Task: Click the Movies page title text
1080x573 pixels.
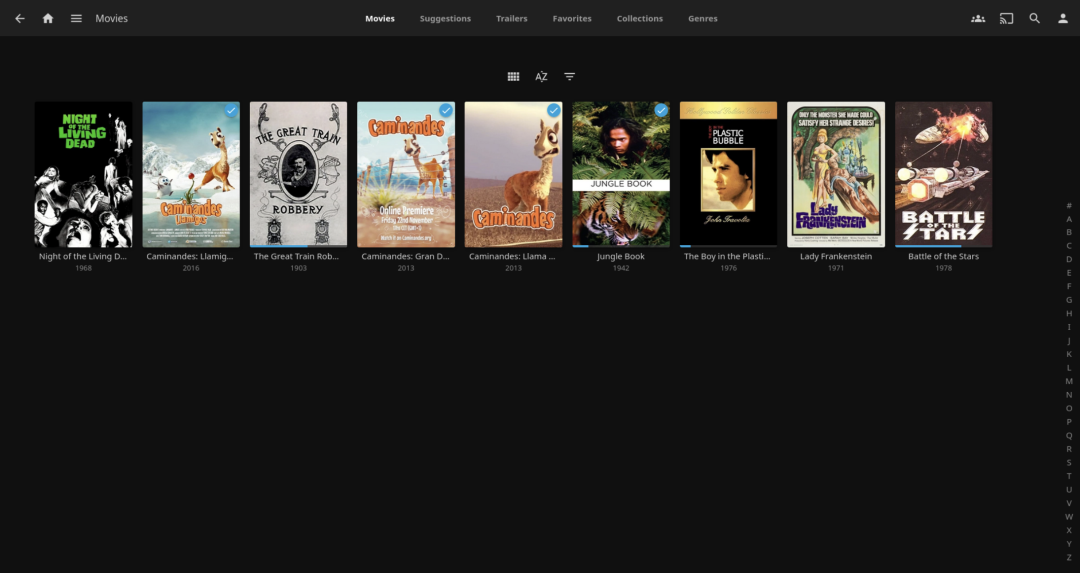Action: coord(112,19)
